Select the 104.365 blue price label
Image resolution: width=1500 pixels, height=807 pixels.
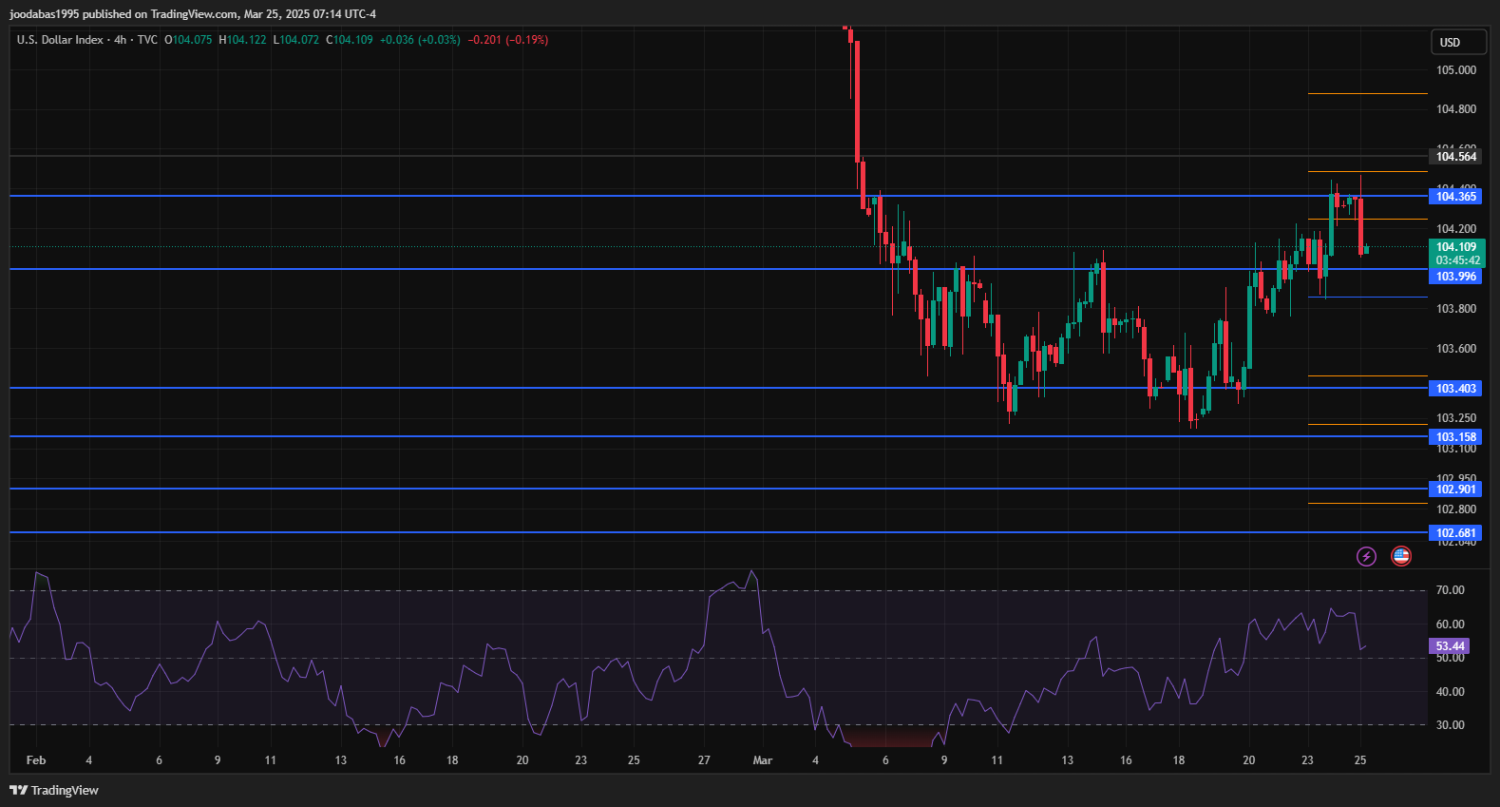tap(1456, 197)
